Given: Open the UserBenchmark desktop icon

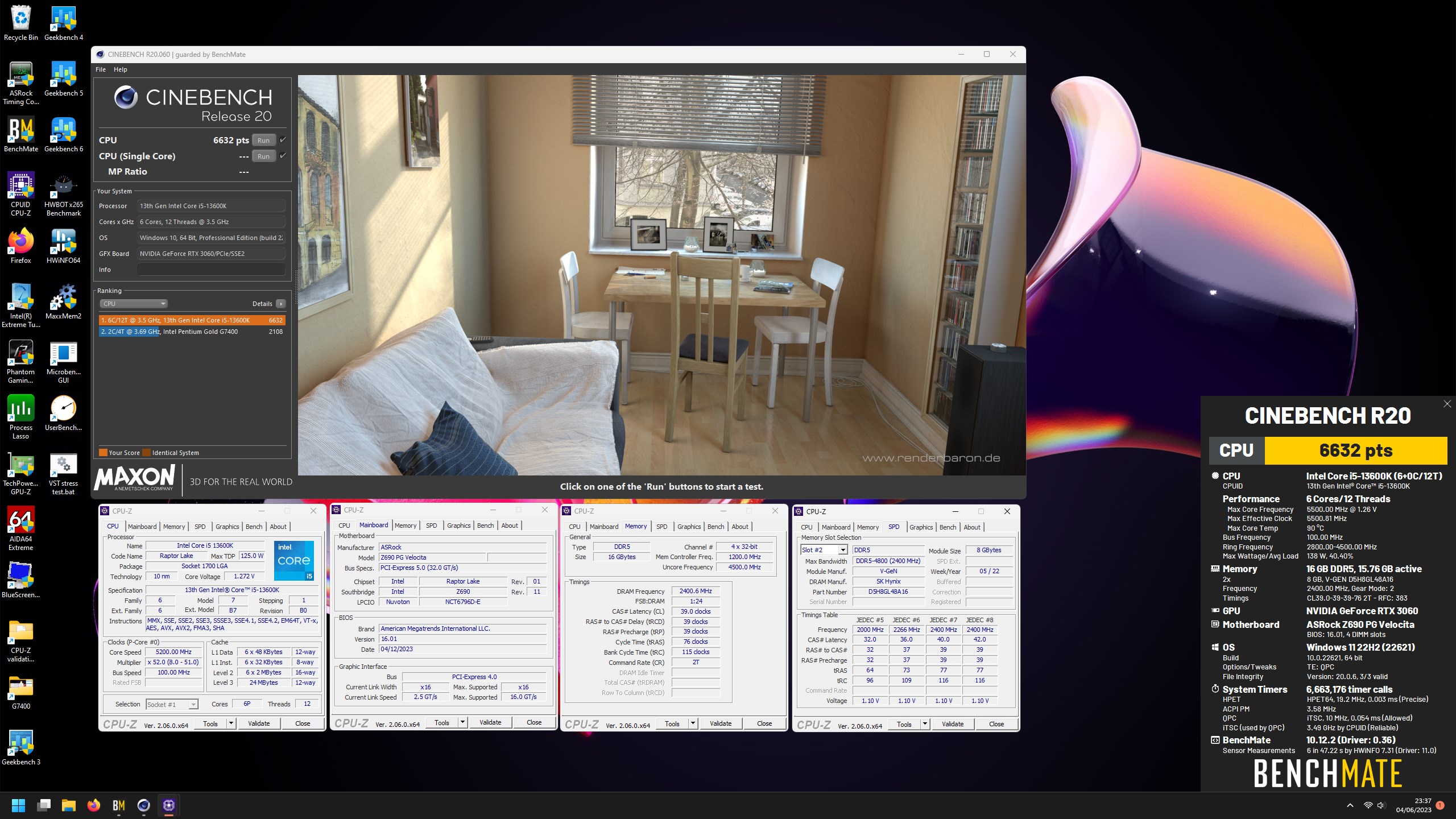Looking at the screenshot, I should coord(64,413).
